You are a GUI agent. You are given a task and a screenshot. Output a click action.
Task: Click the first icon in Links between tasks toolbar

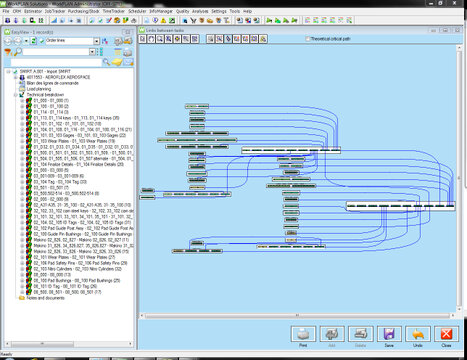coord(143,39)
